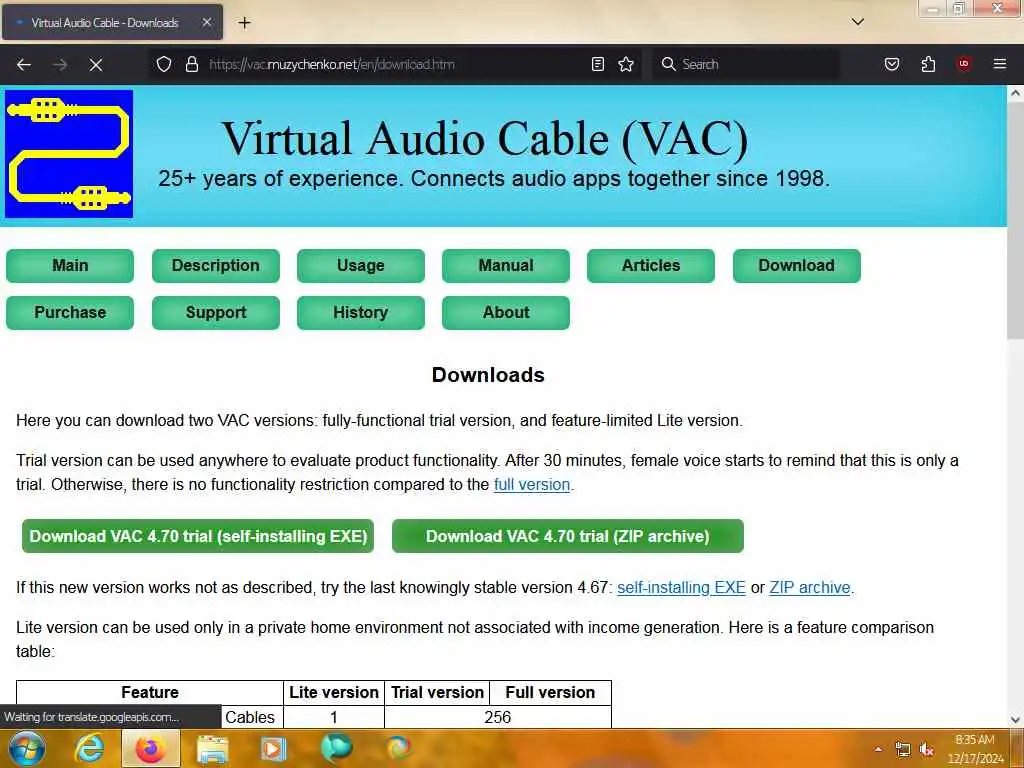Click the muted volume tray icon
Image resolution: width=1024 pixels, height=768 pixels.
[x=926, y=749]
